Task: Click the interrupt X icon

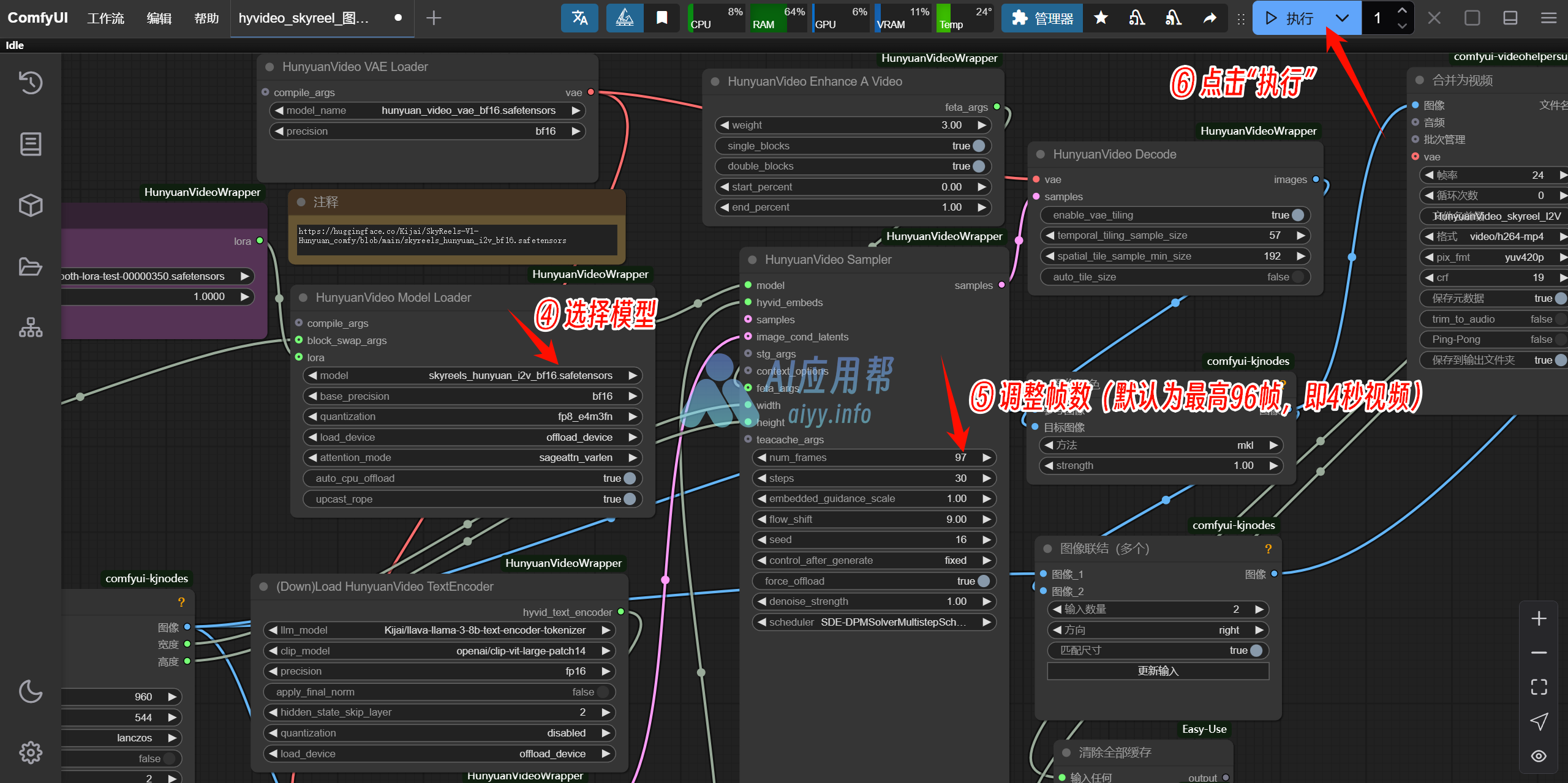Action: coord(1434,18)
